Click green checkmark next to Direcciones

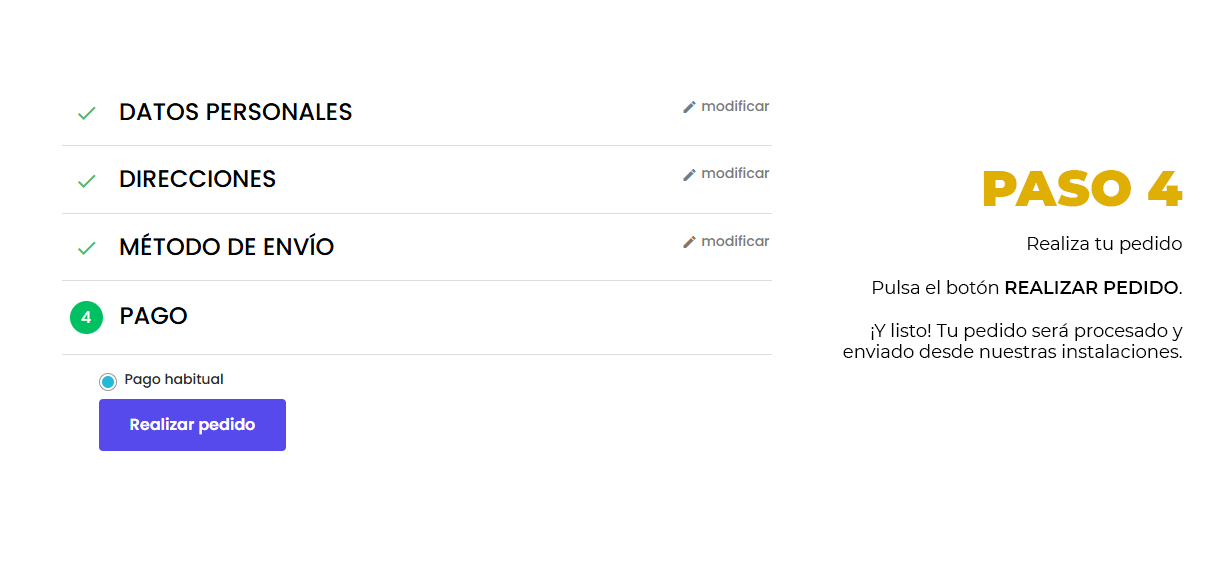pyautogui.click(x=87, y=181)
